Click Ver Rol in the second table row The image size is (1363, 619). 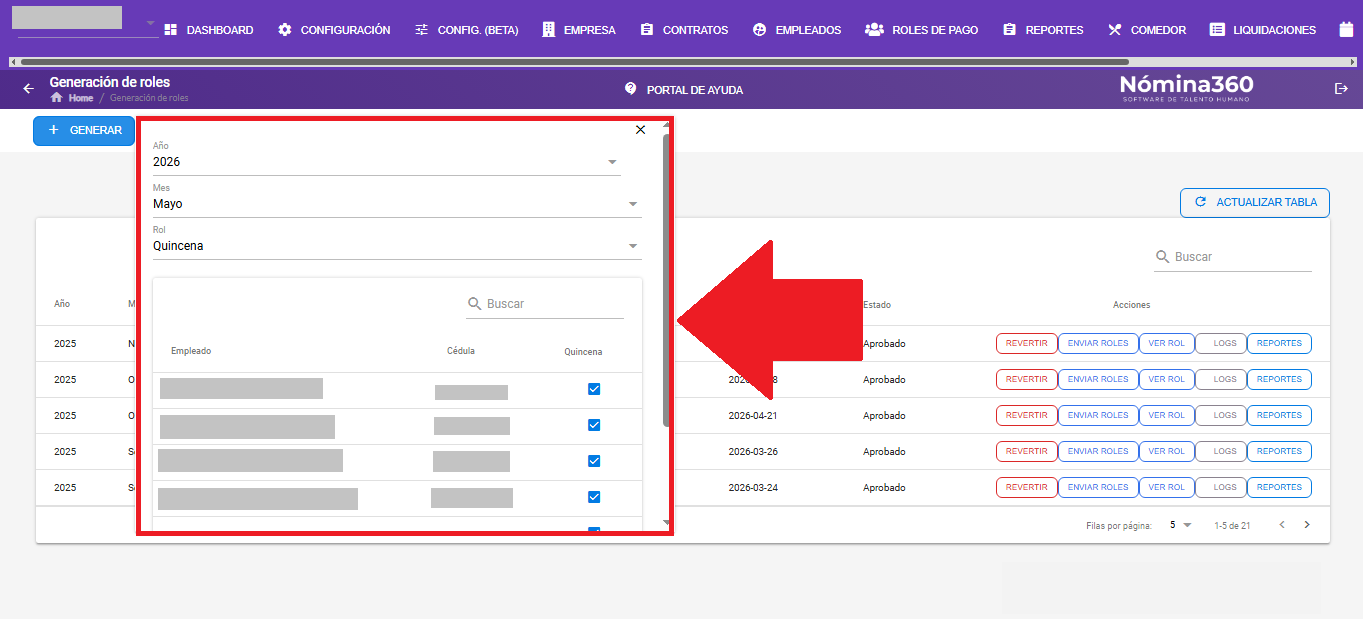point(1166,379)
